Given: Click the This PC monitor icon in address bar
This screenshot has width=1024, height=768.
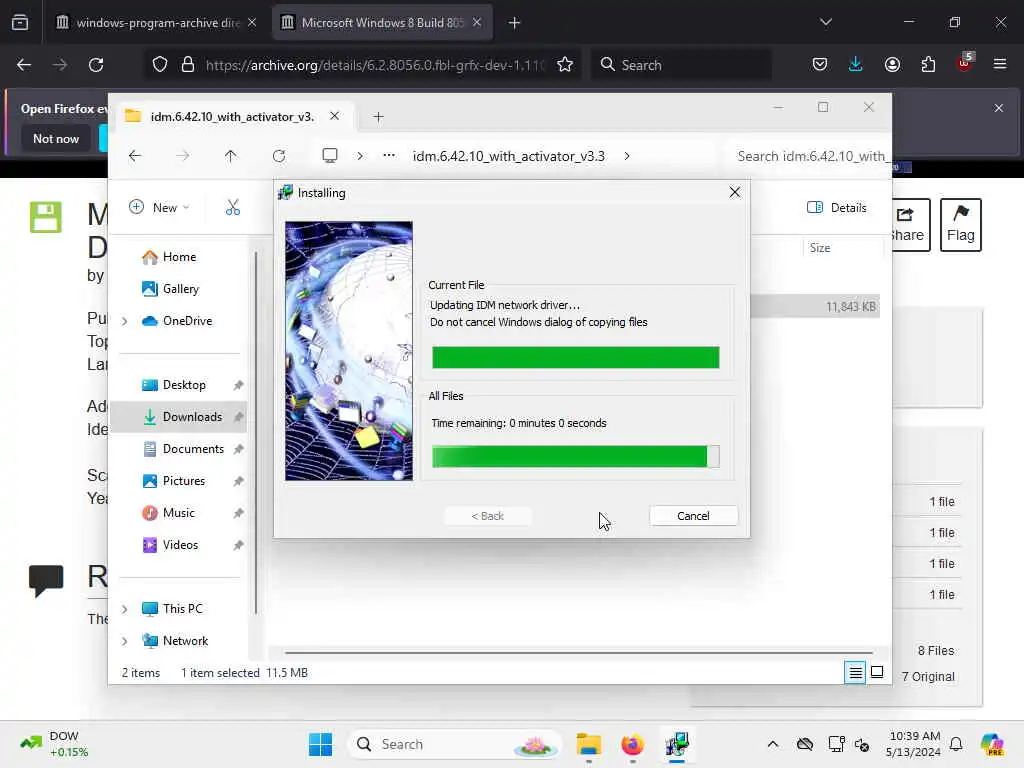Looking at the screenshot, I should pos(330,156).
